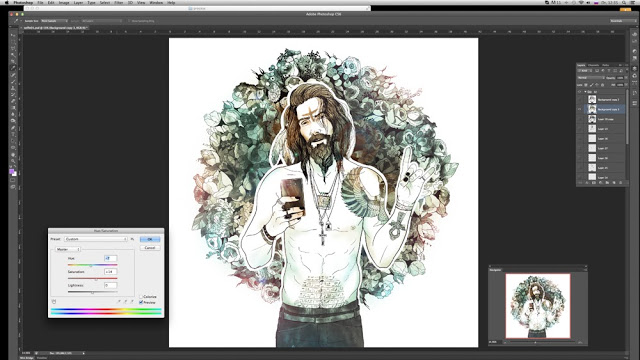The width and height of the screenshot is (640, 360).
Task: Select the Type tool
Action: click(13, 134)
